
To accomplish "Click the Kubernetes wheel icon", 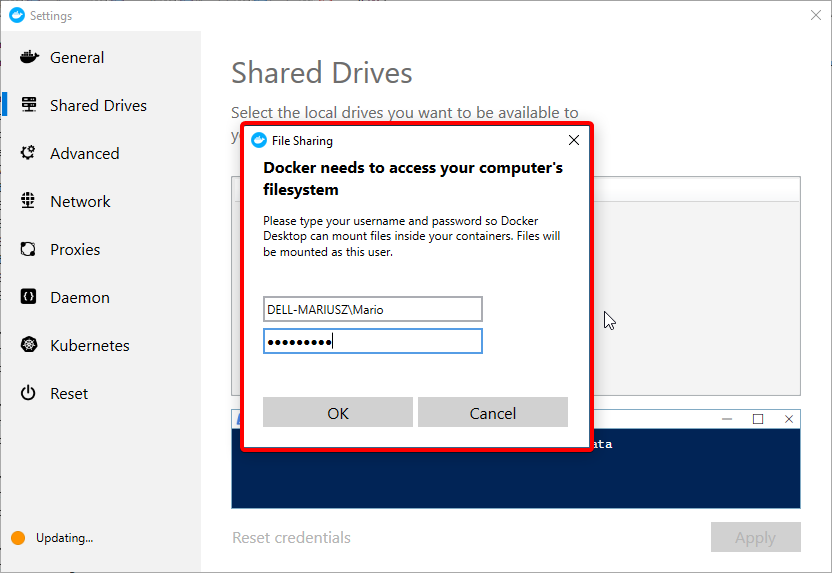I will tap(29, 345).
